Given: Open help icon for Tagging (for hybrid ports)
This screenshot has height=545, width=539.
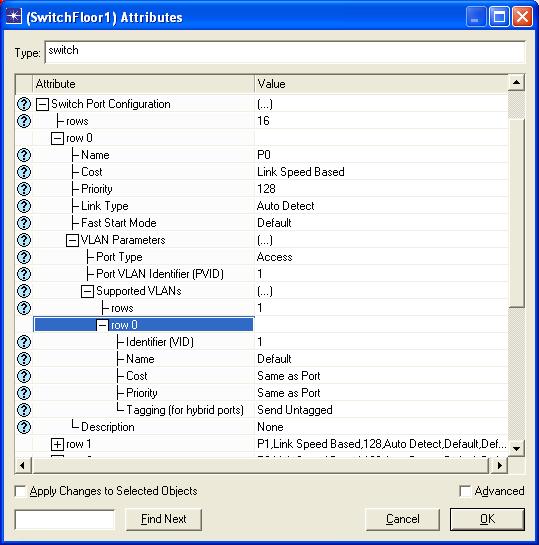Looking at the screenshot, I should (x=24, y=410).
